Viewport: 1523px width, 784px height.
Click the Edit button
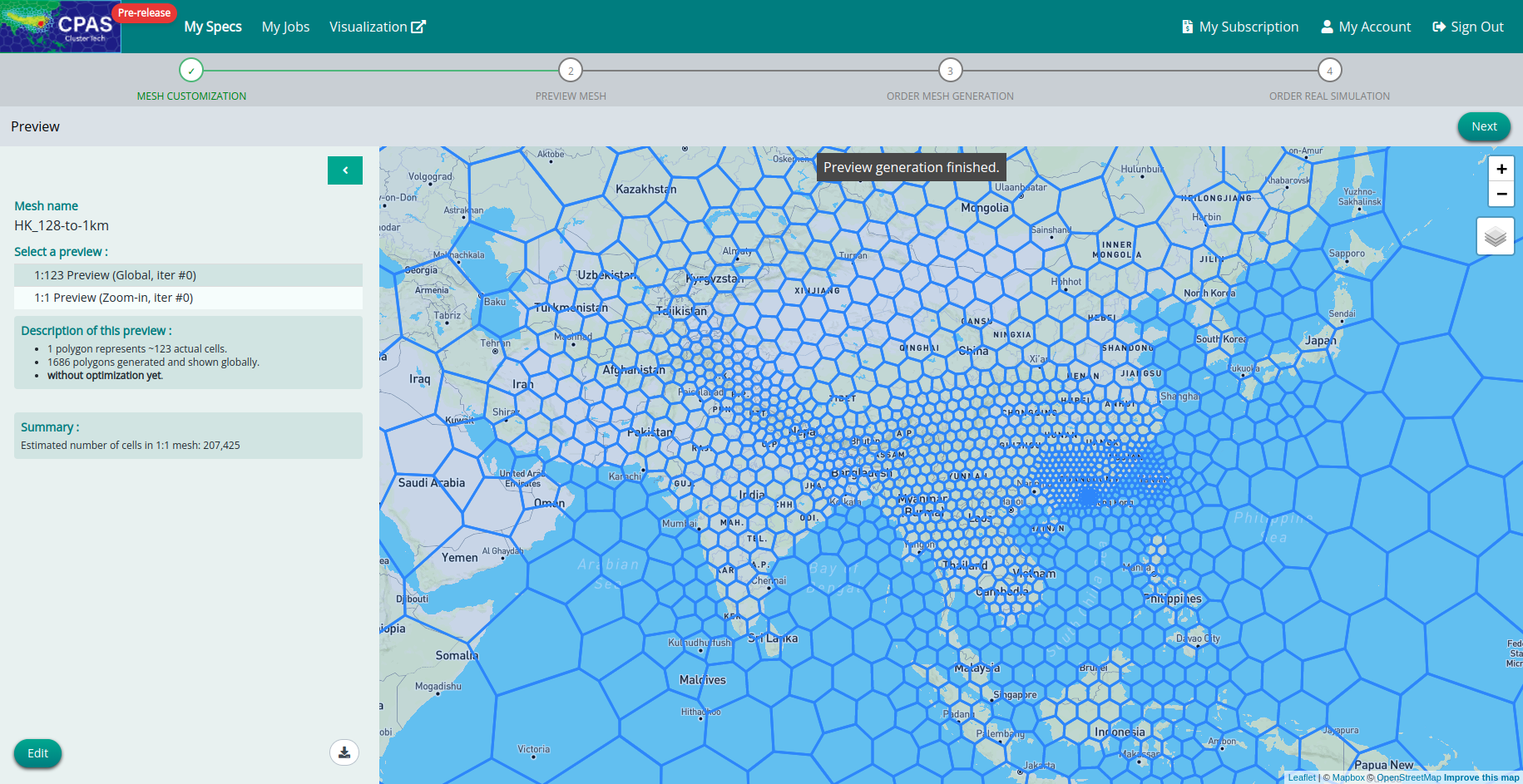tap(37, 753)
